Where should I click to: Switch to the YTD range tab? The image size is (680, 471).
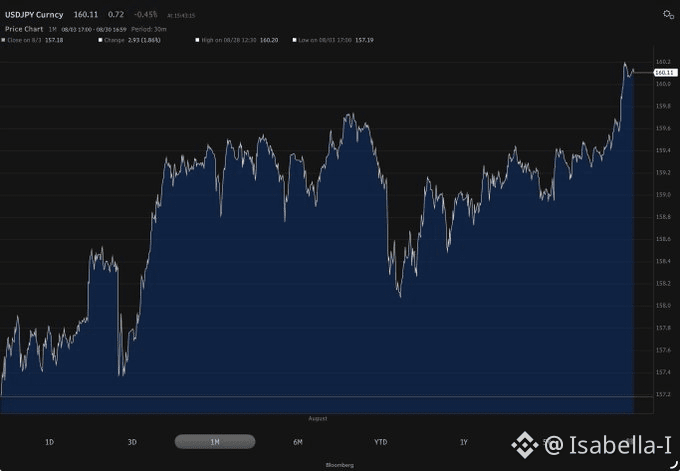[x=380, y=442]
